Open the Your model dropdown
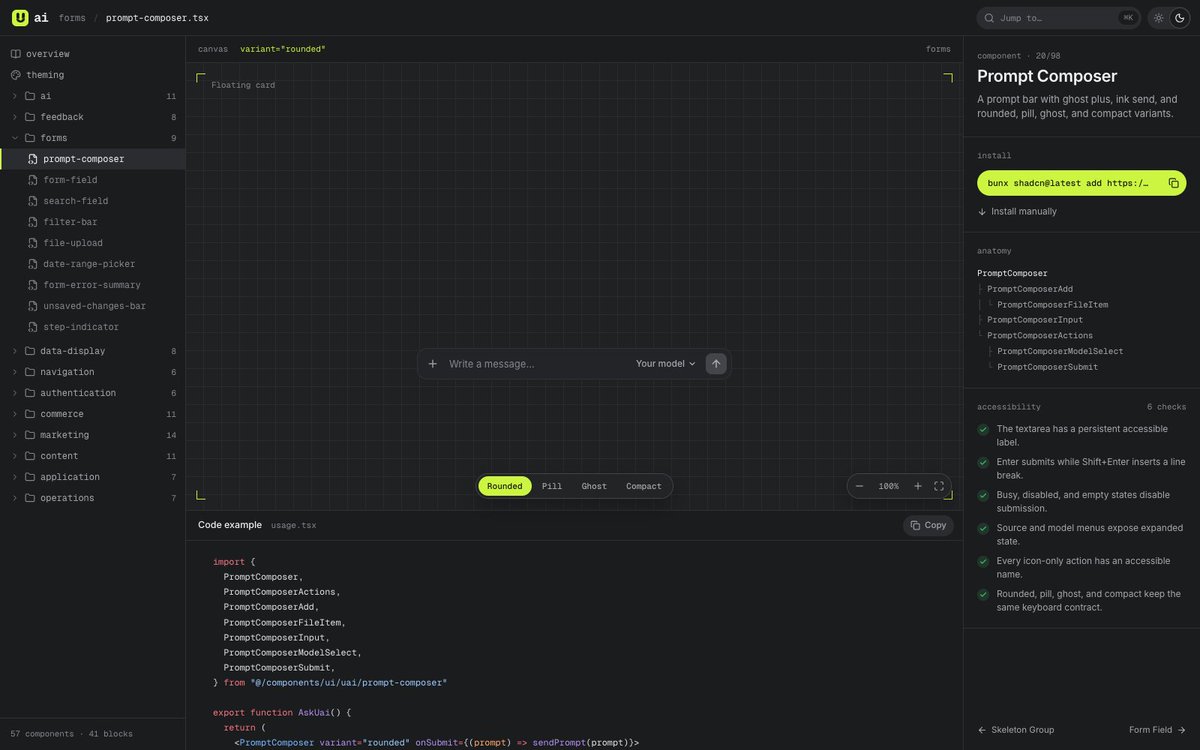Screen dimensions: 1200x750 (666, 364)
